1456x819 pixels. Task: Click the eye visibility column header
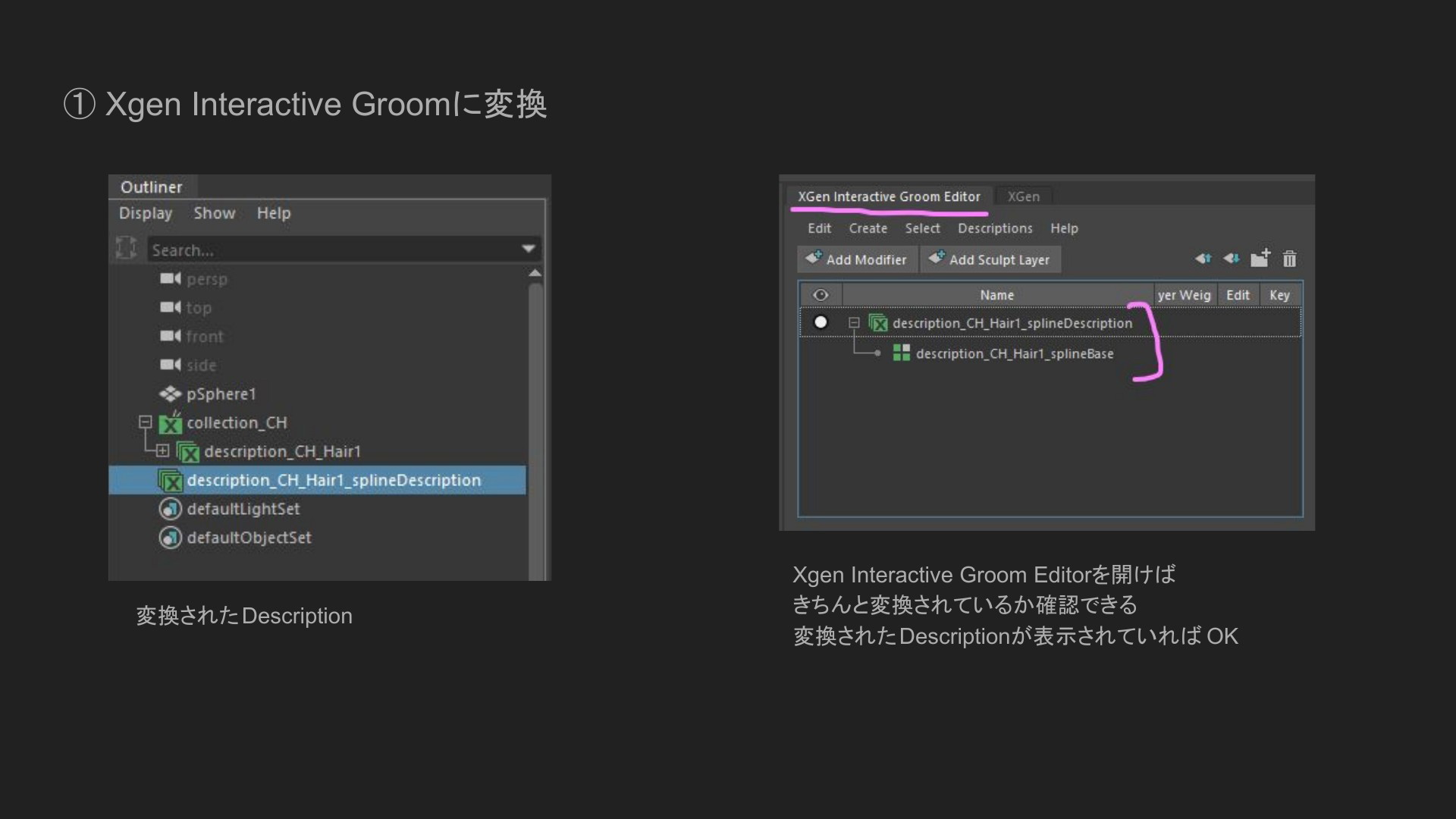tap(821, 295)
